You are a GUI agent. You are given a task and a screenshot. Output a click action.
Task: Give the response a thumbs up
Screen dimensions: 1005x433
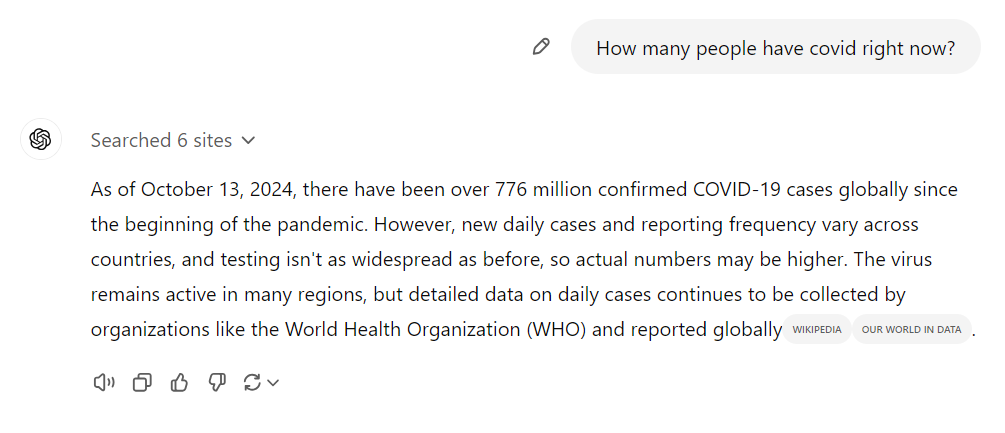tap(179, 383)
